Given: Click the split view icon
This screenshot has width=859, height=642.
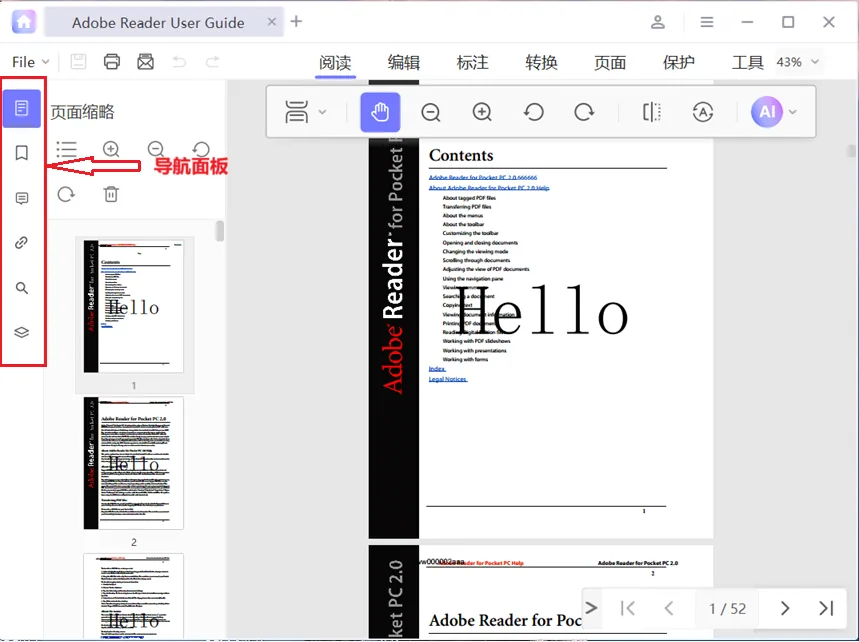Looking at the screenshot, I should [651, 112].
